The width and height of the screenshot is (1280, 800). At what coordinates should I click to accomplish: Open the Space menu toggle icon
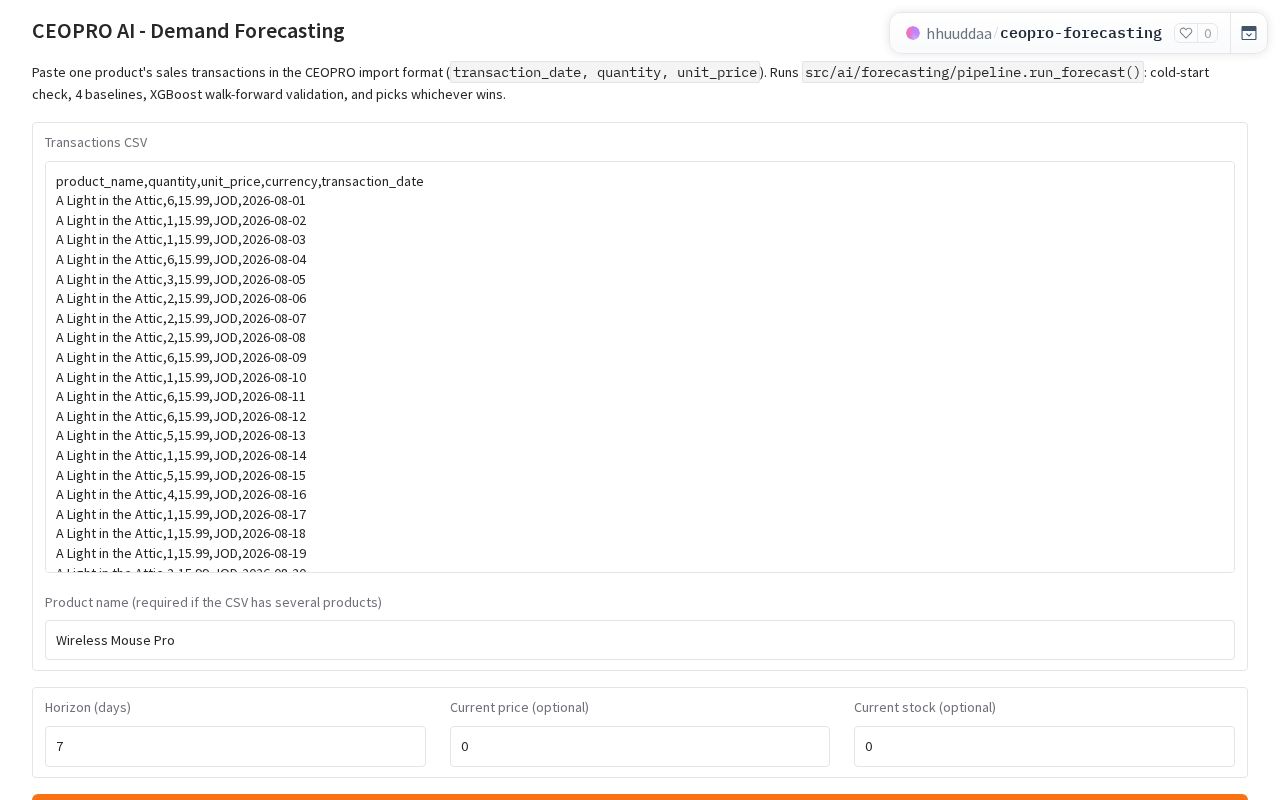pos(1249,33)
